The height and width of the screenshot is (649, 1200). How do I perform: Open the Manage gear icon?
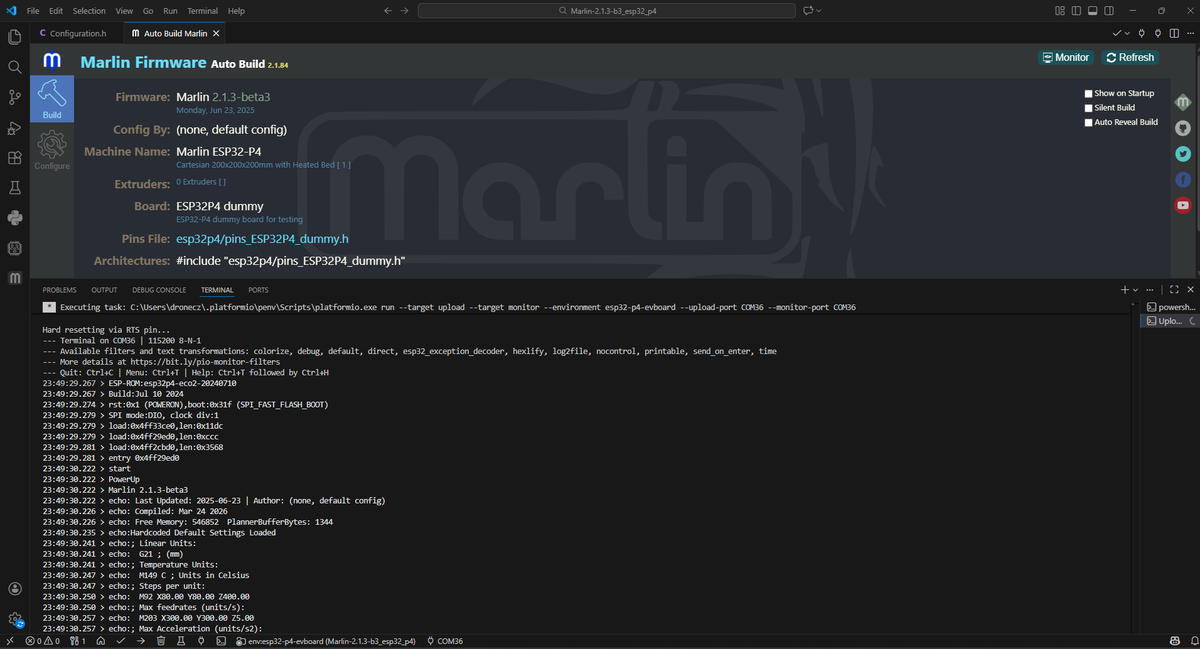(x=15, y=619)
